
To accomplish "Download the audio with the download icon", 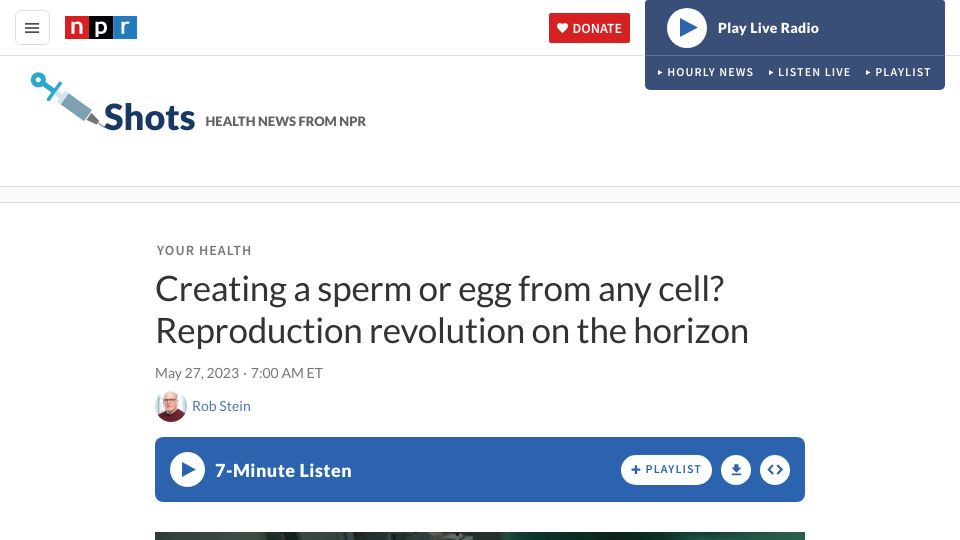I will (x=736, y=470).
